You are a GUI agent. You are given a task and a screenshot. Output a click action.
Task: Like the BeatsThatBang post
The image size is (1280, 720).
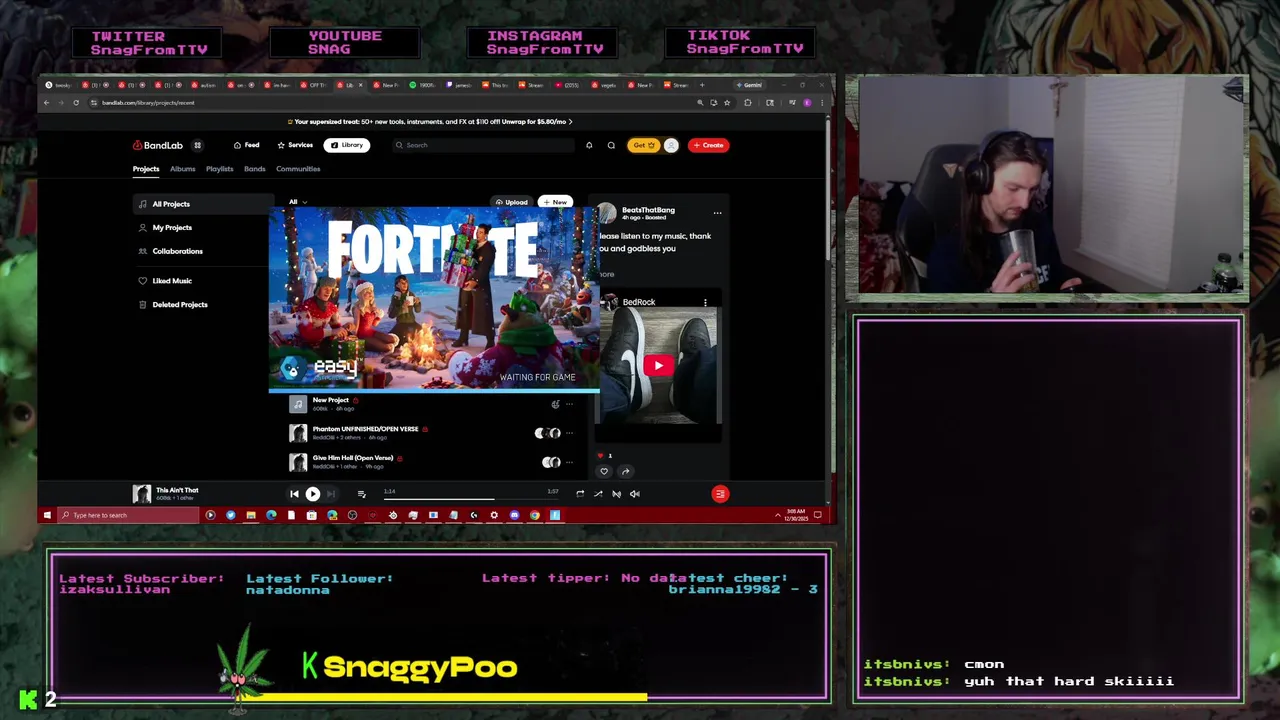tap(604, 472)
